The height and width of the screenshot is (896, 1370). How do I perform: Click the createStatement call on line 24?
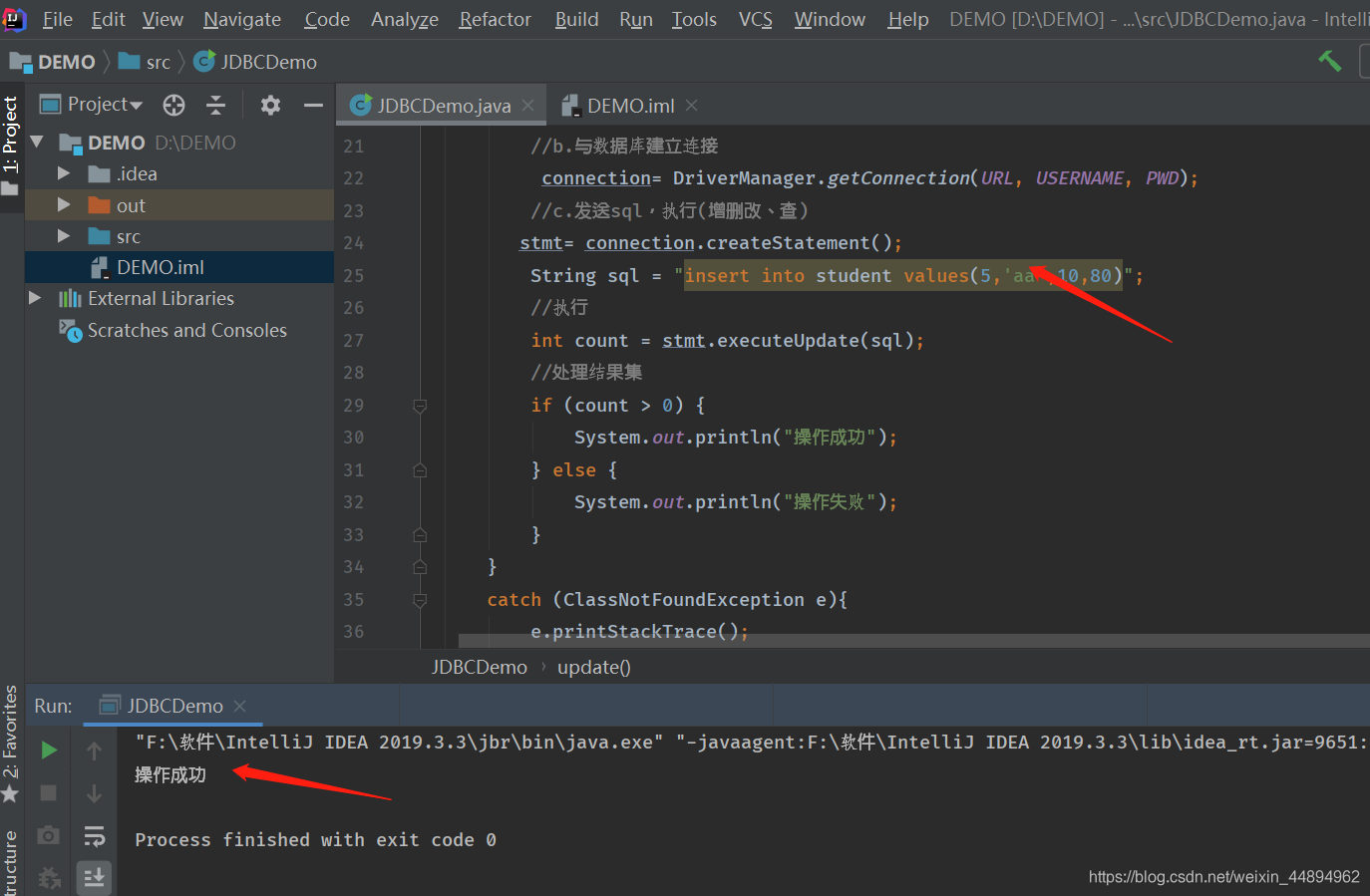(788, 243)
